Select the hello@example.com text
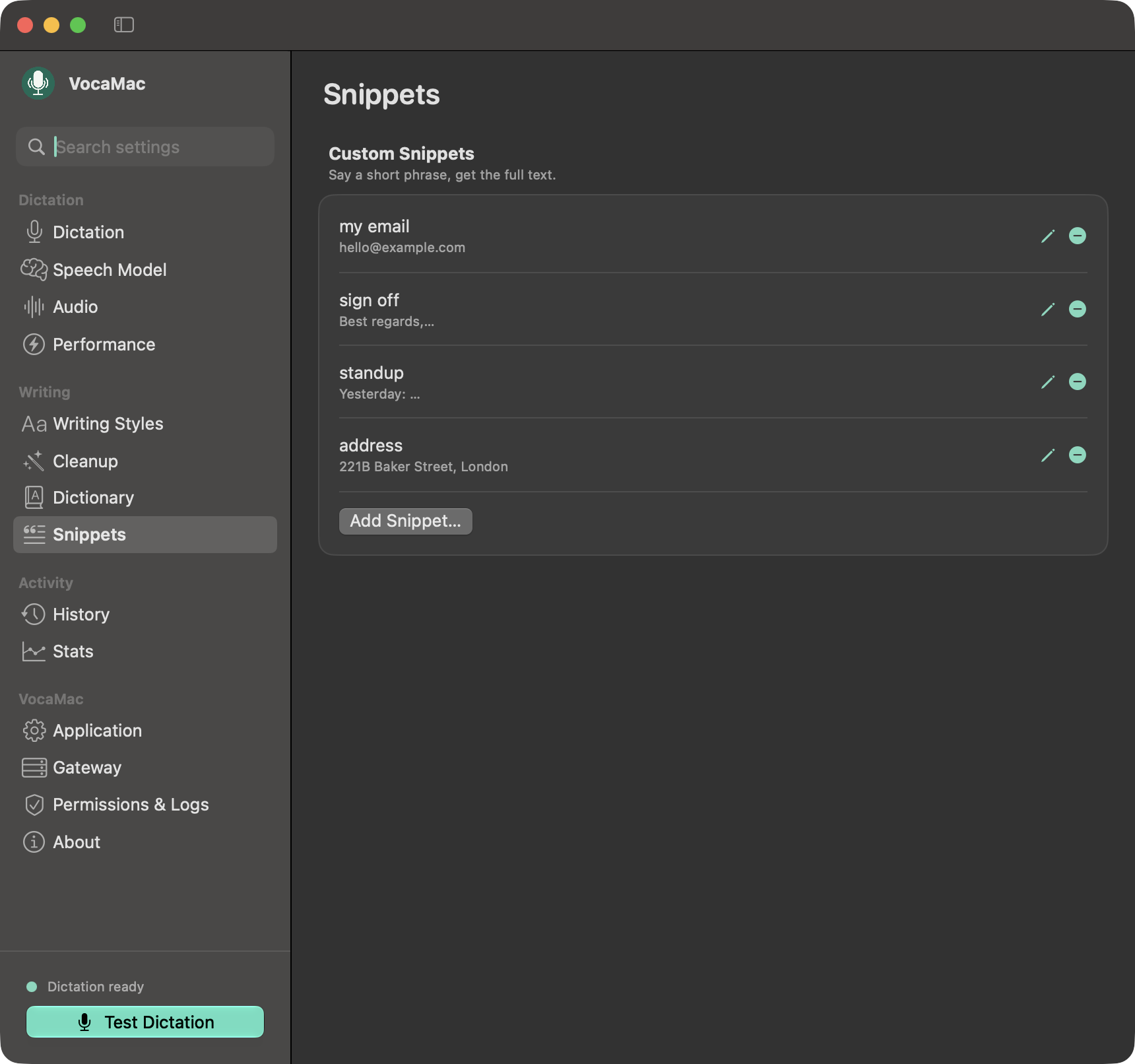 pyautogui.click(x=402, y=248)
